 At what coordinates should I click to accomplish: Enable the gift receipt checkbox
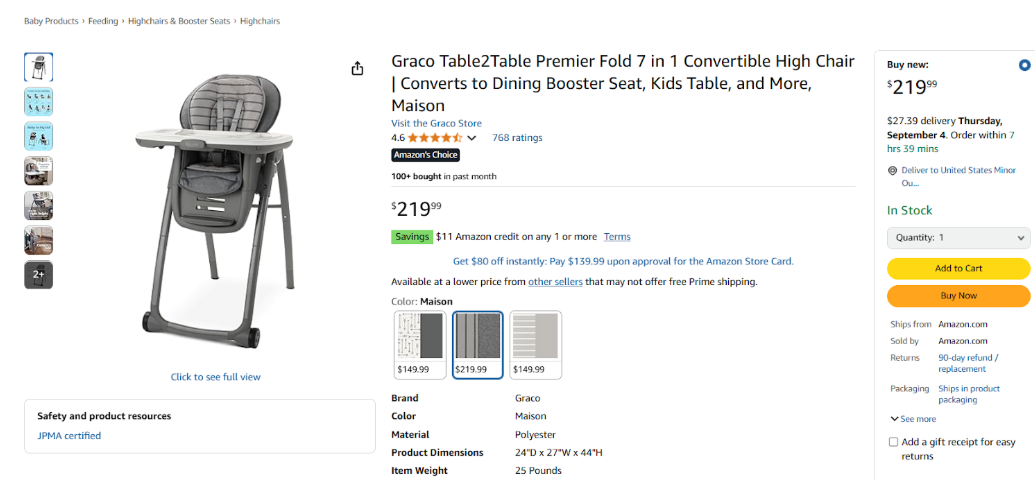(x=894, y=442)
